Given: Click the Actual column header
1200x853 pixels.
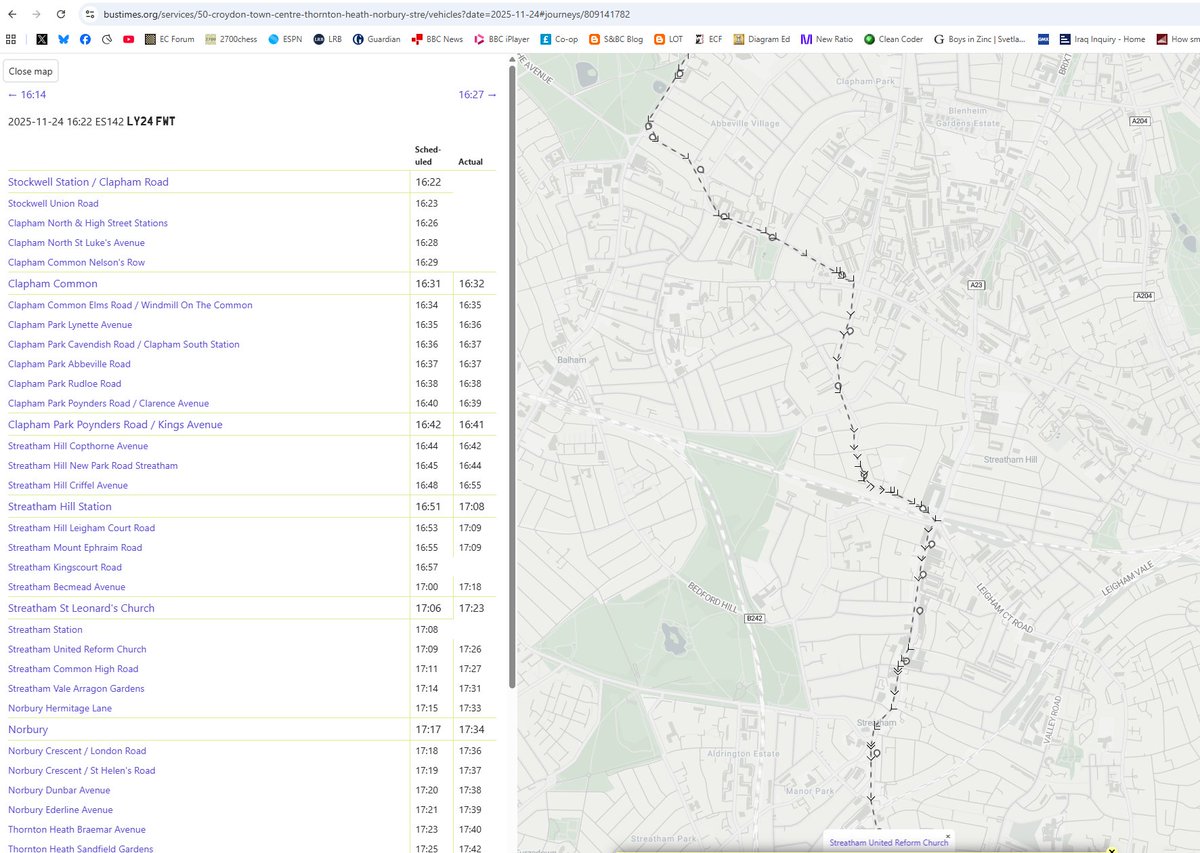Looking at the screenshot, I should (470, 162).
